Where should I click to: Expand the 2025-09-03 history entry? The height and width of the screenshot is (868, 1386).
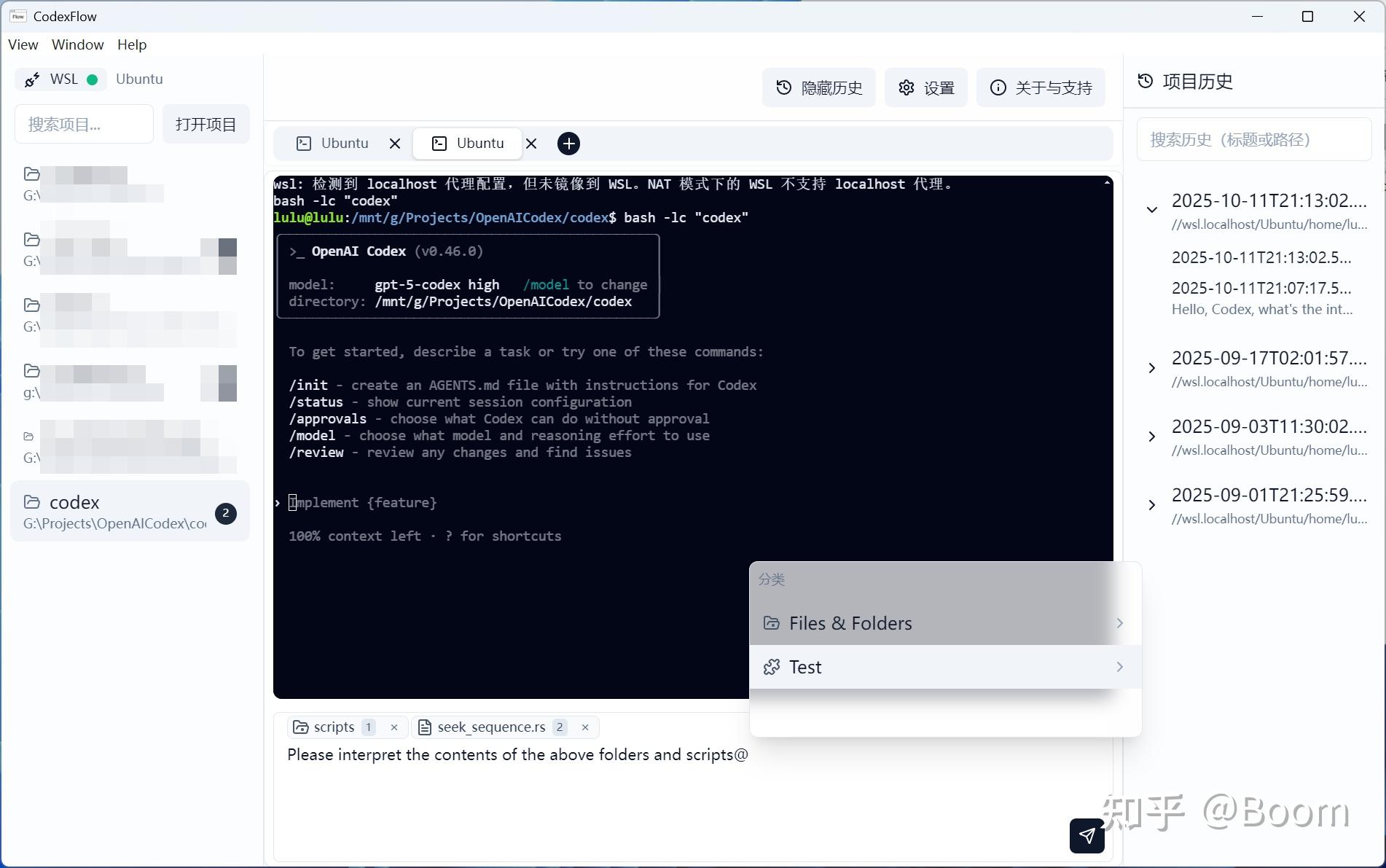pyautogui.click(x=1152, y=436)
